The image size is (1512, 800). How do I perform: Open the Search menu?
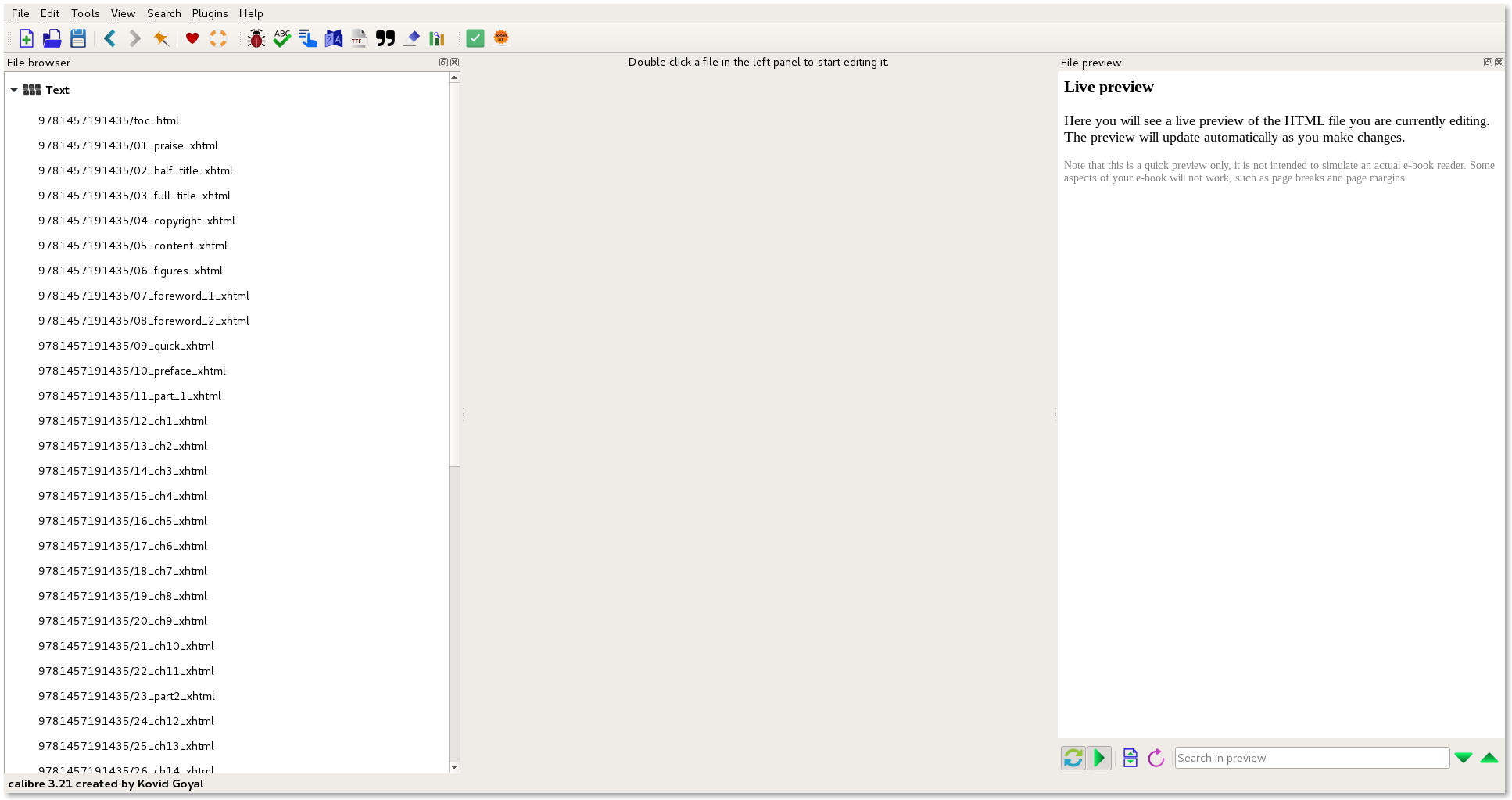click(164, 13)
